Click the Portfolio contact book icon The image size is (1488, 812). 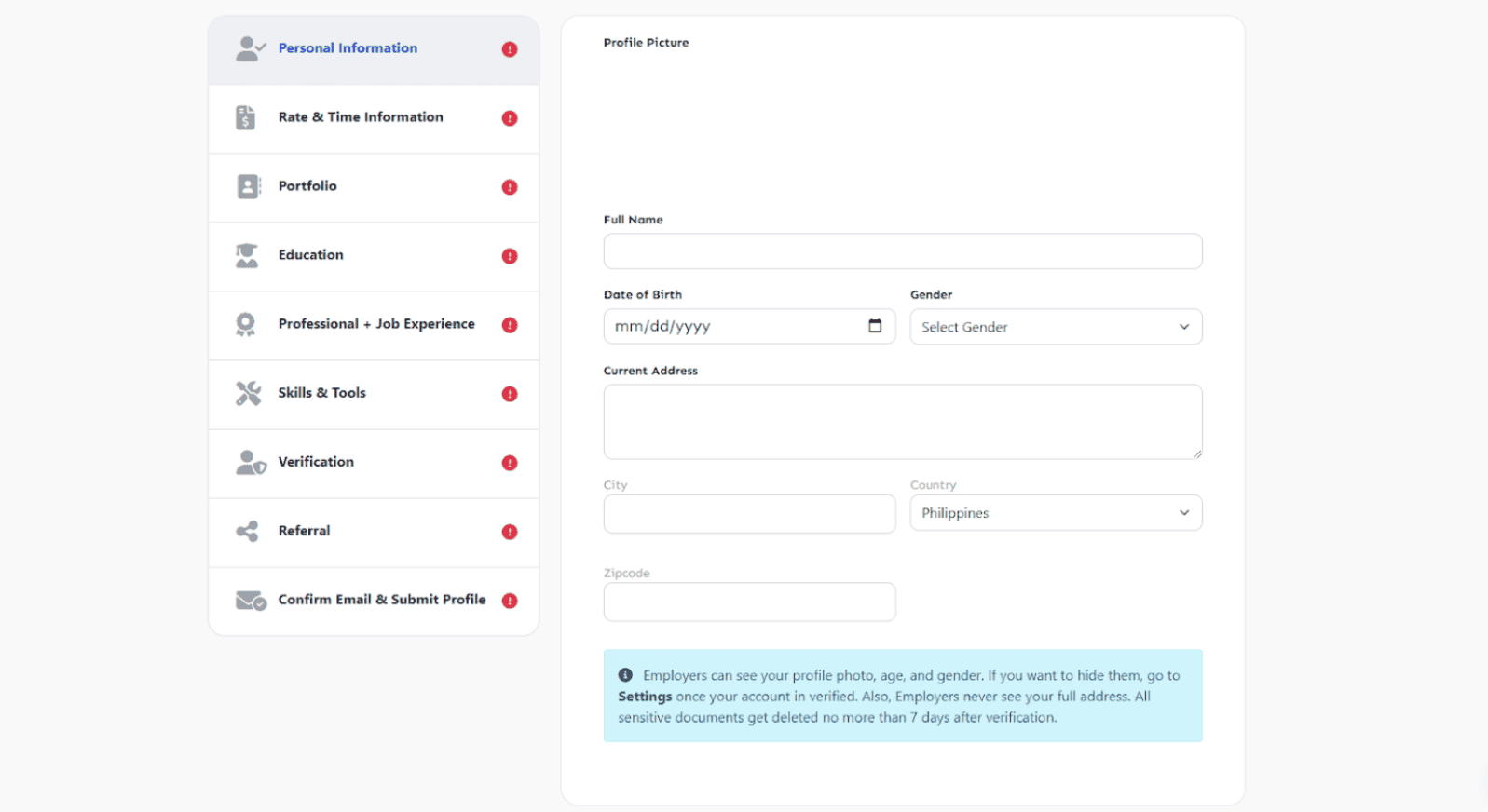[x=248, y=186]
